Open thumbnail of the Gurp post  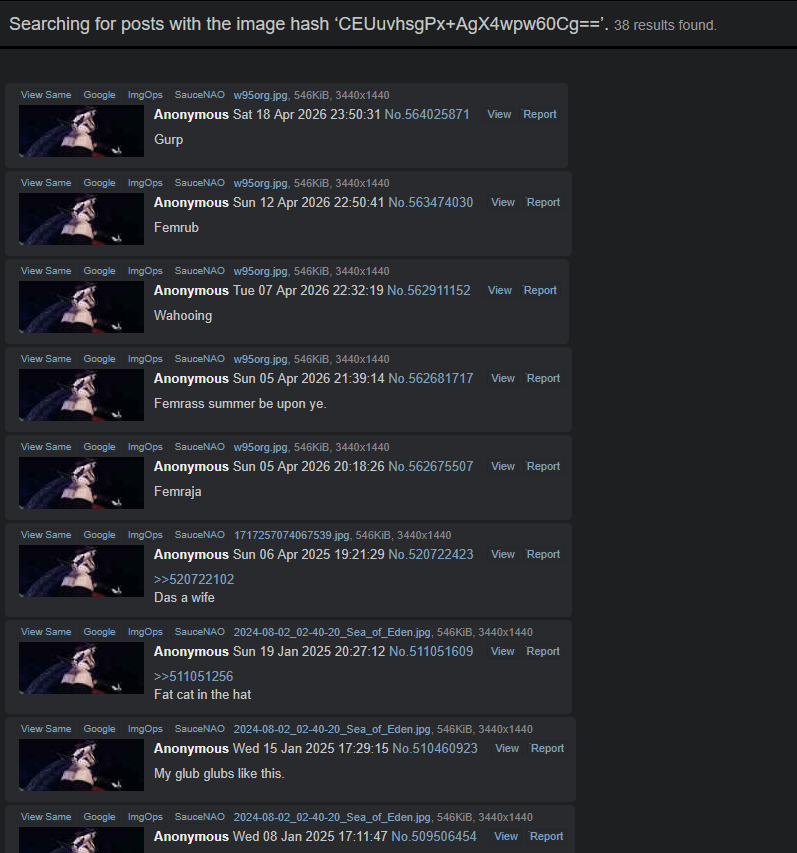coord(82,131)
